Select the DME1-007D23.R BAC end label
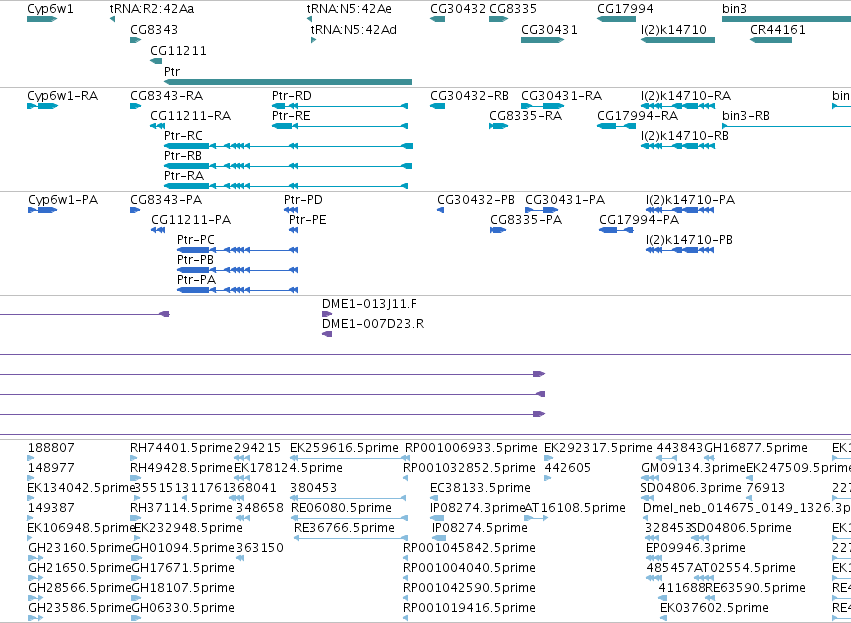Image resolution: width=851 pixels, height=623 pixels. point(373,324)
